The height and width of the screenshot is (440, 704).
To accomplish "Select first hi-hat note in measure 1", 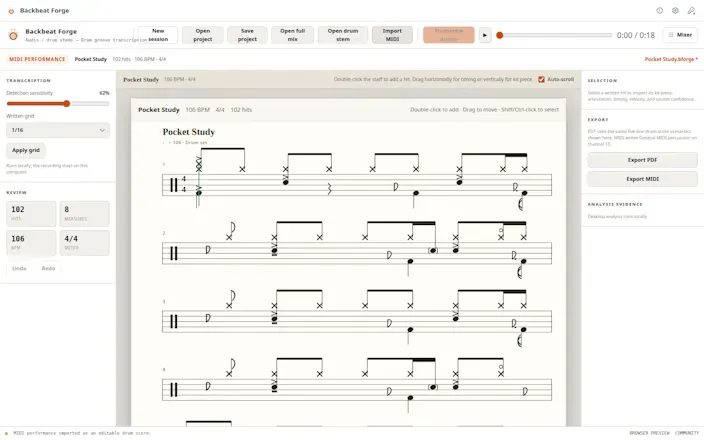I will [199, 169].
